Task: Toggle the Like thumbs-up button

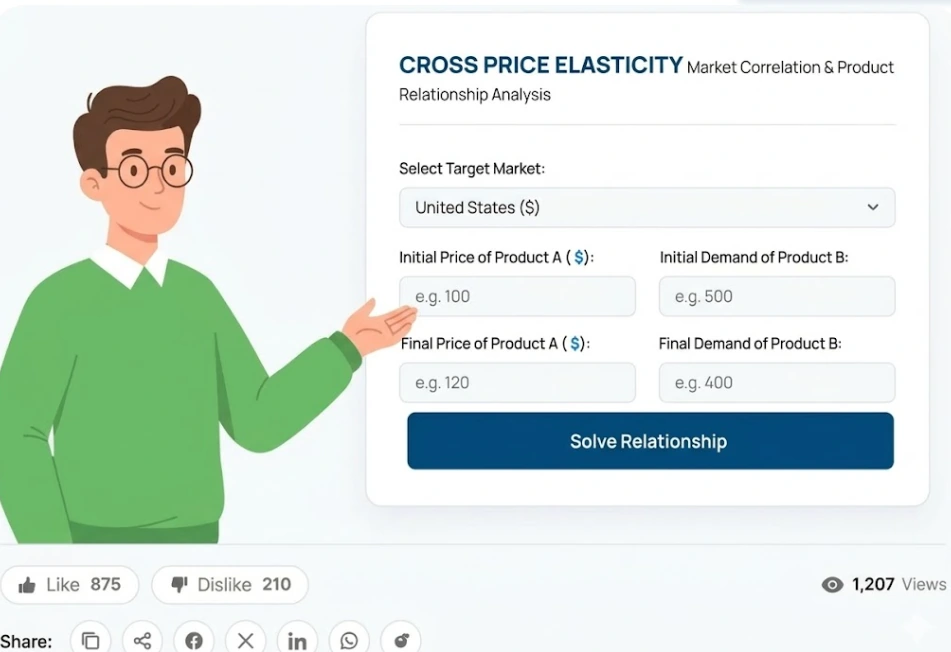Action: click(x=70, y=585)
